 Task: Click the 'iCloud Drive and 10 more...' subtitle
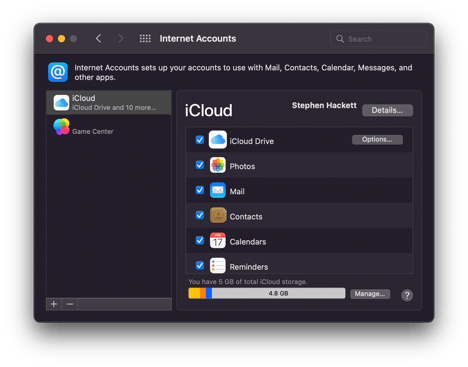click(114, 108)
